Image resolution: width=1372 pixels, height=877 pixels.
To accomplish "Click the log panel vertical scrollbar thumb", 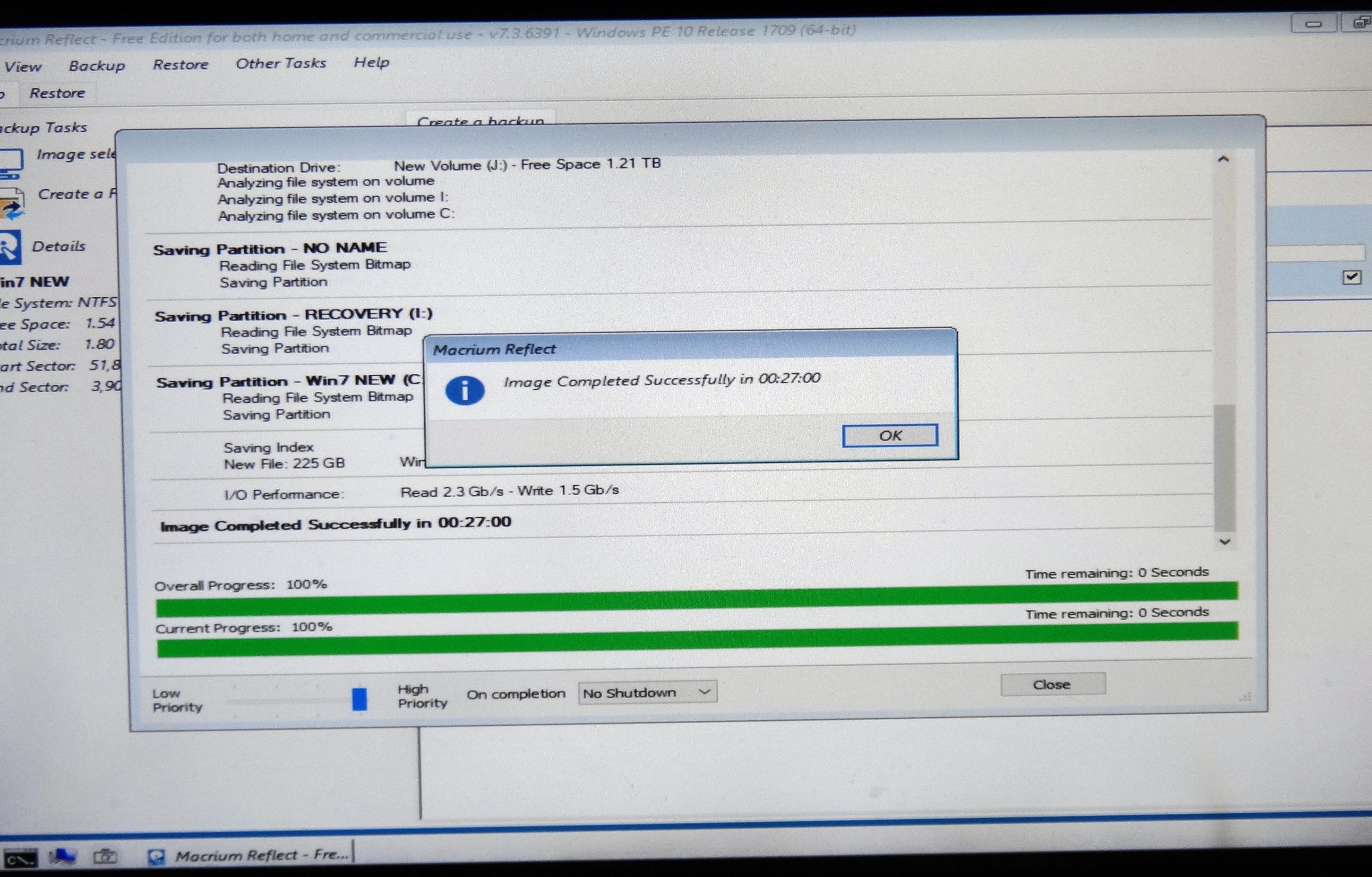I will point(1224,467).
